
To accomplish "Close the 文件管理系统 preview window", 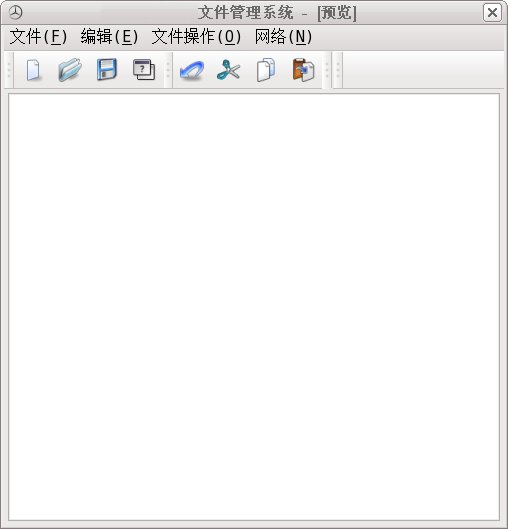I will coord(492,13).
